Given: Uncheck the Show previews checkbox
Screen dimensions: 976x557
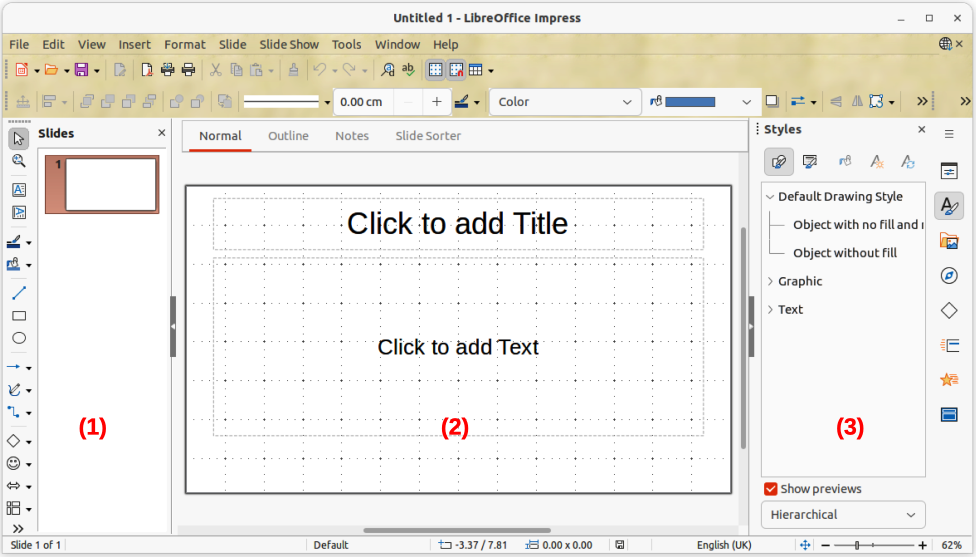Looking at the screenshot, I should [x=771, y=489].
